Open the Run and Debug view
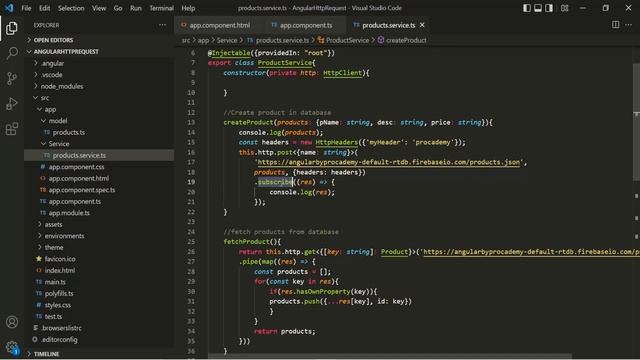Viewport: 640px width, 360px height. point(12,104)
